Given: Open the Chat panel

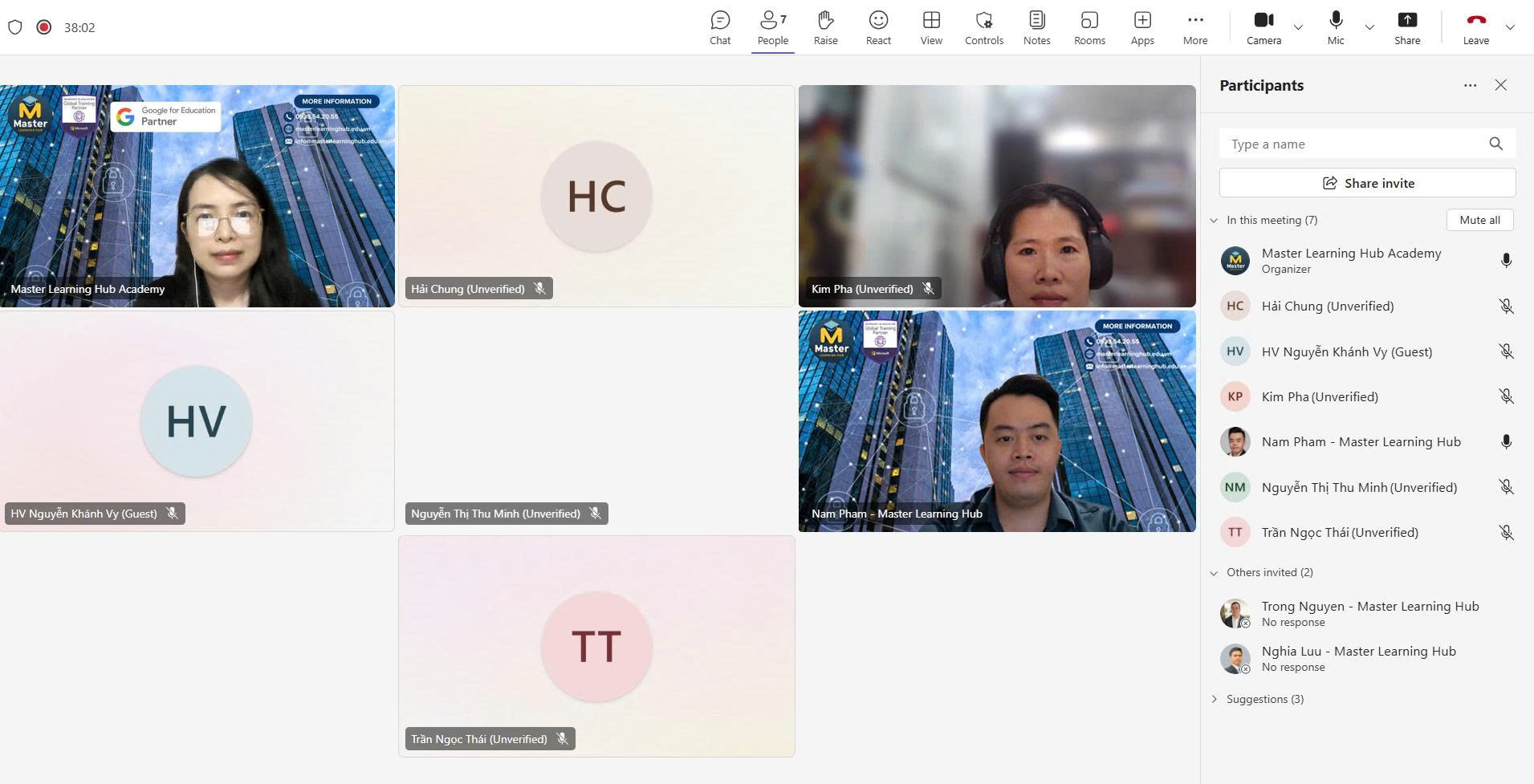Looking at the screenshot, I should tap(720, 27).
